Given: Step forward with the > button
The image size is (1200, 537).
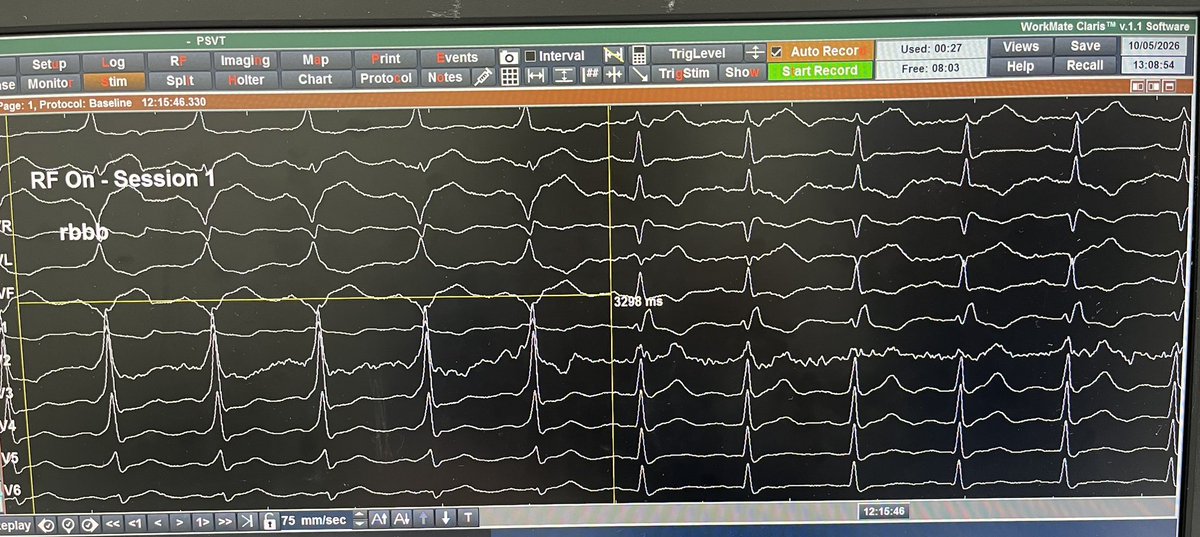Looking at the screenshot, I should (179, 523).
